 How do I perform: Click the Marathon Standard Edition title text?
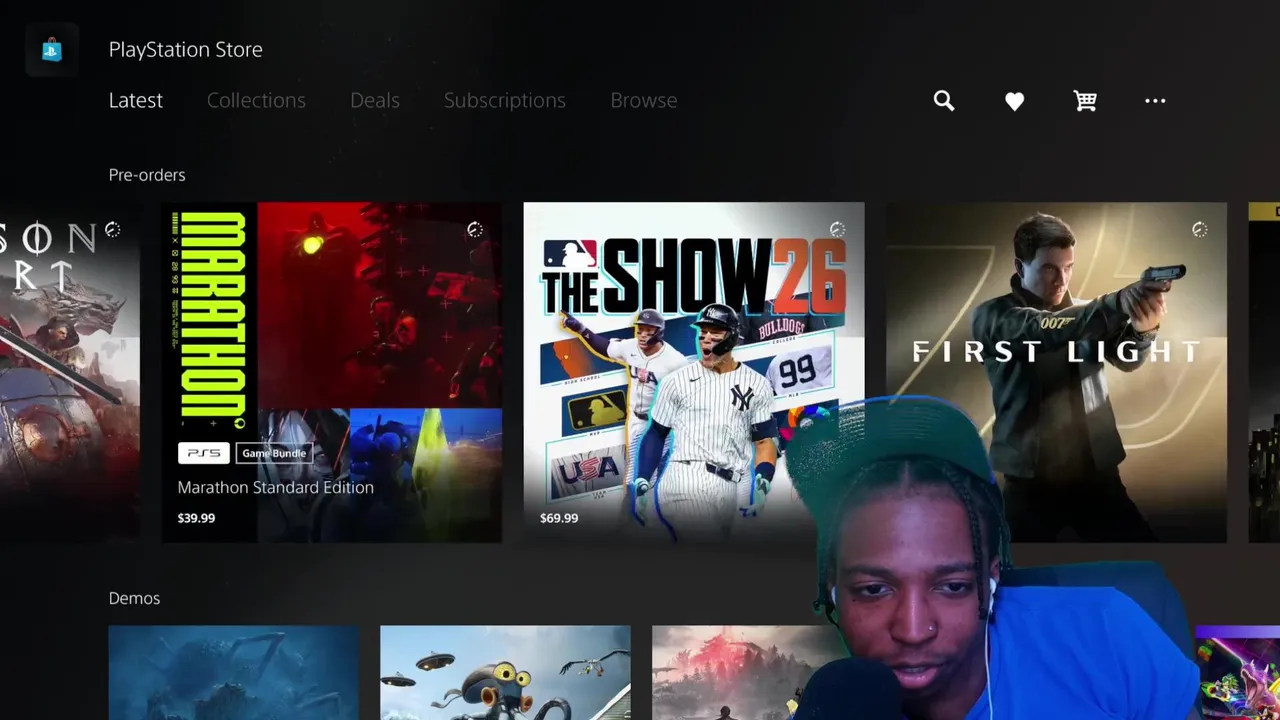(276, 487)
